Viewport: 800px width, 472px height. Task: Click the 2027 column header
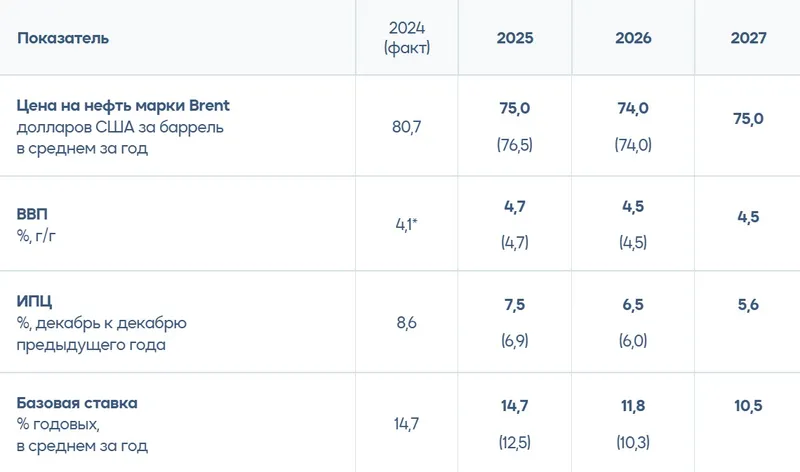pos(749,38)
